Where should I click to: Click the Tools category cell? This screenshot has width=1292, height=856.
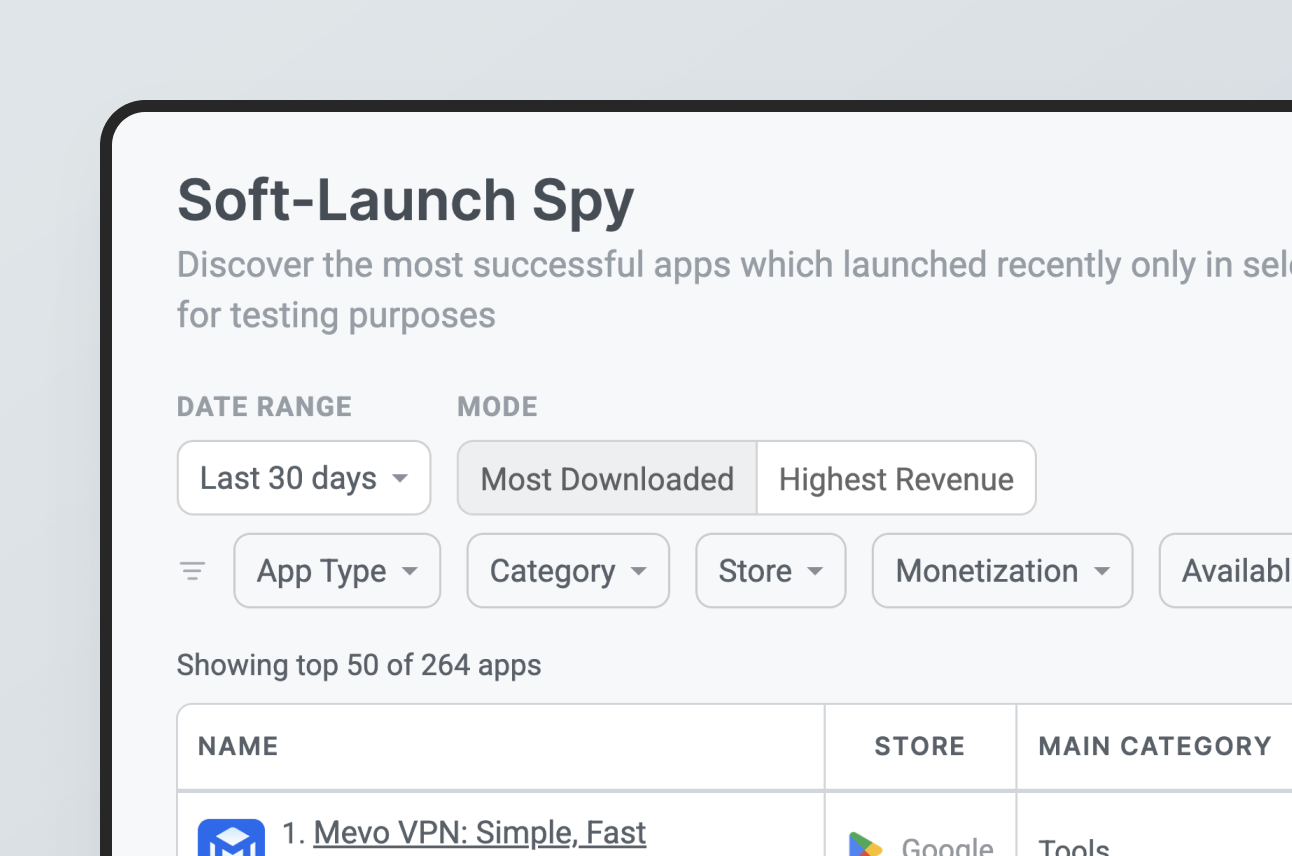pyautogui.click(x=1074, y=846)
